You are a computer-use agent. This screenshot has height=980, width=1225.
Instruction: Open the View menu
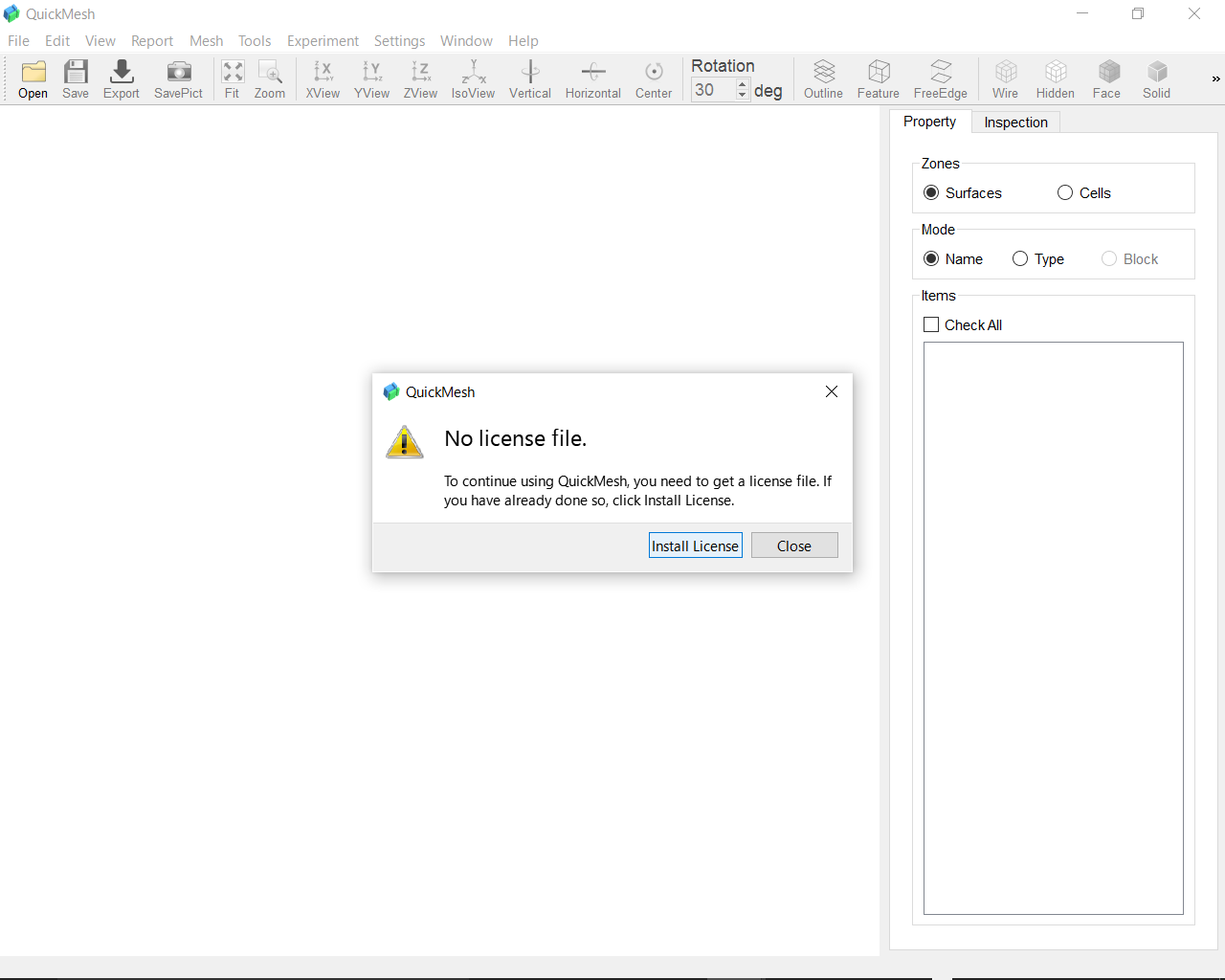(x=100, y=41)
